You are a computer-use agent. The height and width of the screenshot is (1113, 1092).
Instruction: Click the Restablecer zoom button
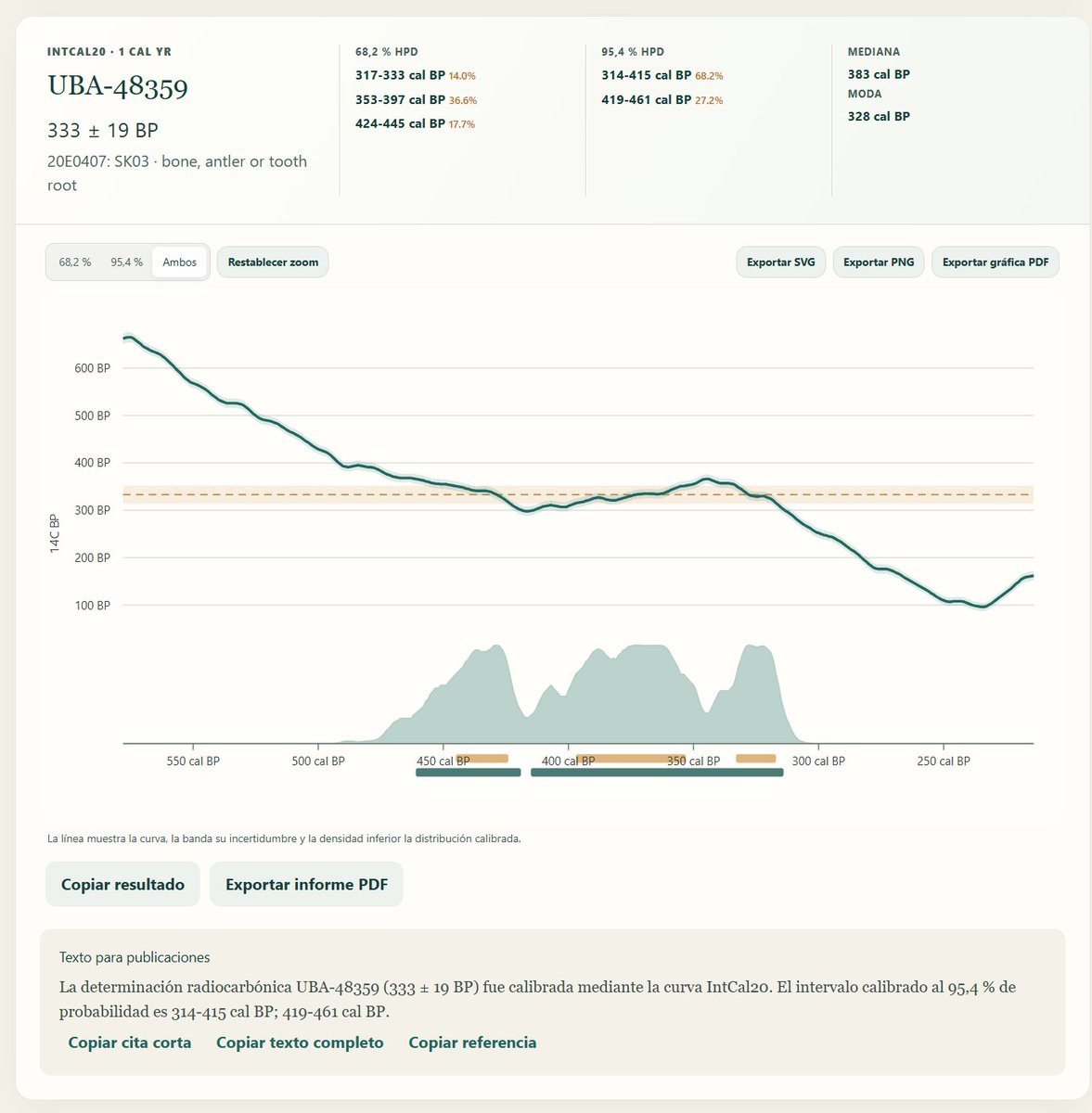pos(273,262)
